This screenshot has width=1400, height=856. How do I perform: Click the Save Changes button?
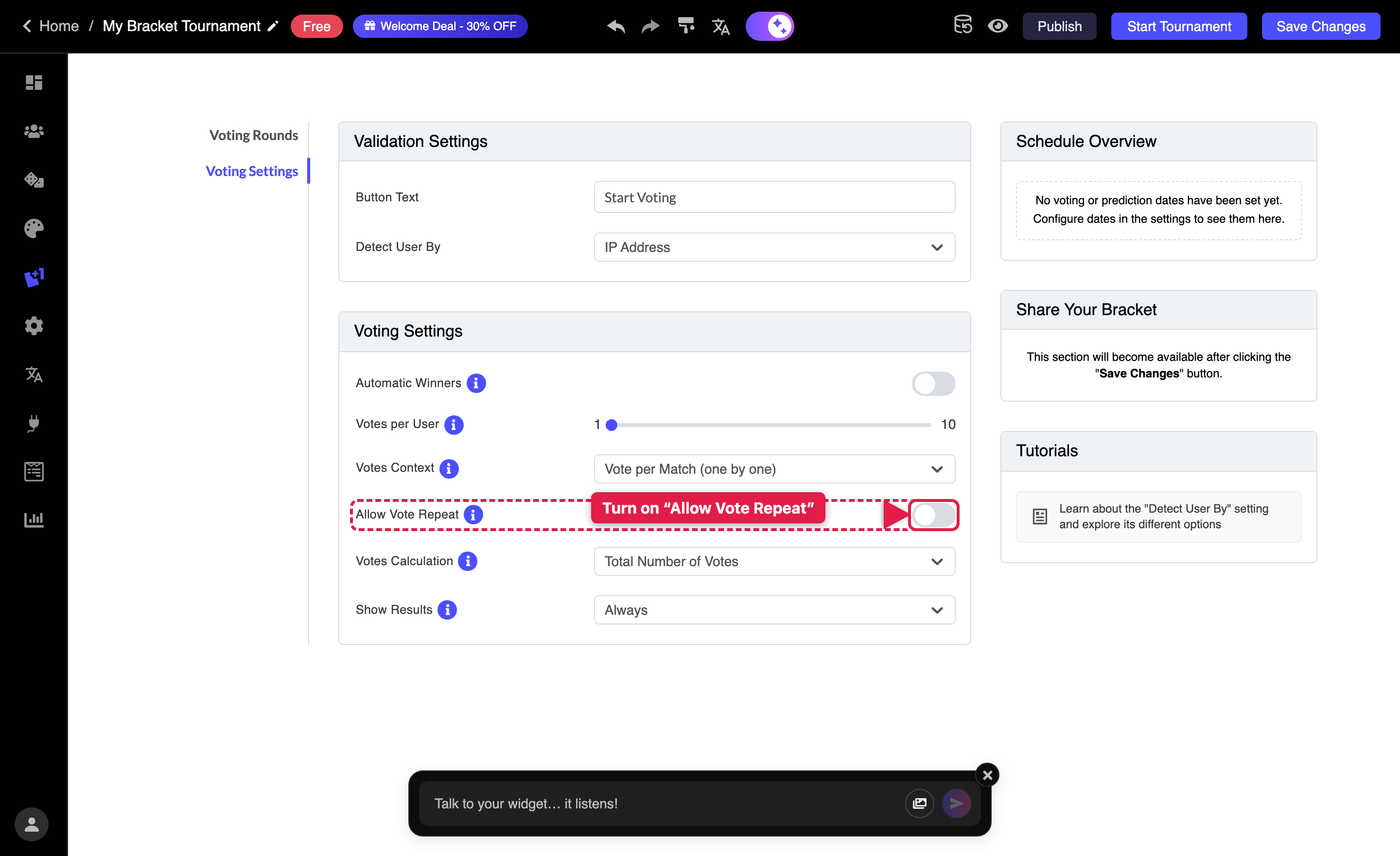click(1320, 26)
